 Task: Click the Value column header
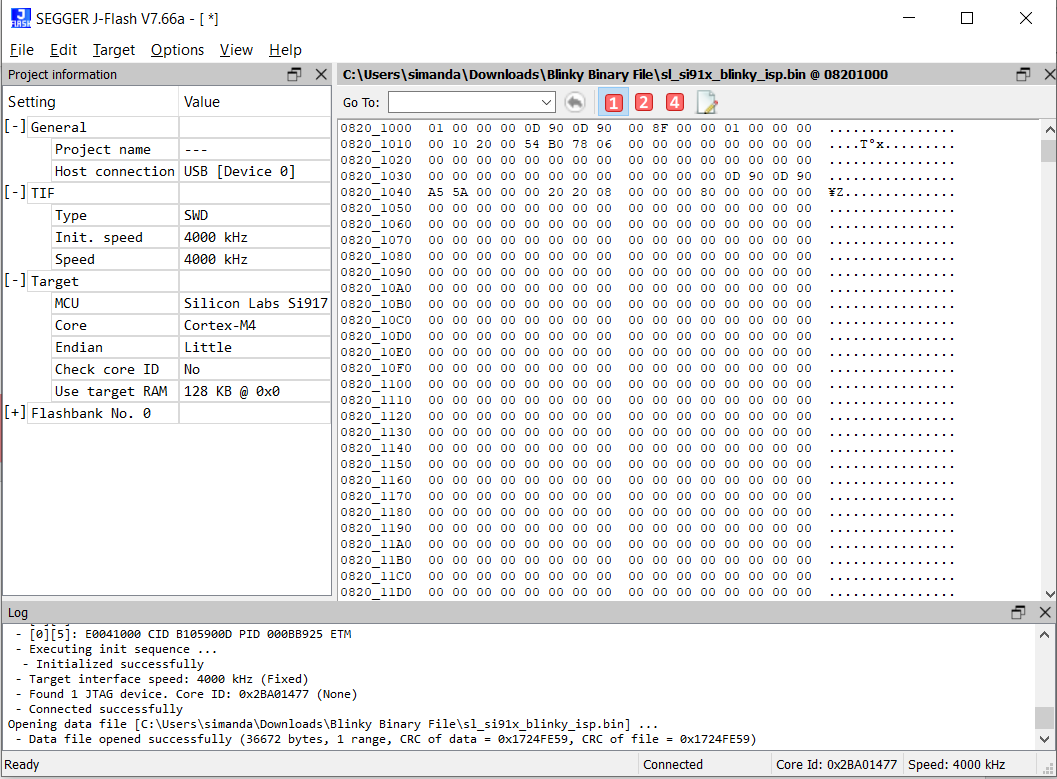click(255, 102)
